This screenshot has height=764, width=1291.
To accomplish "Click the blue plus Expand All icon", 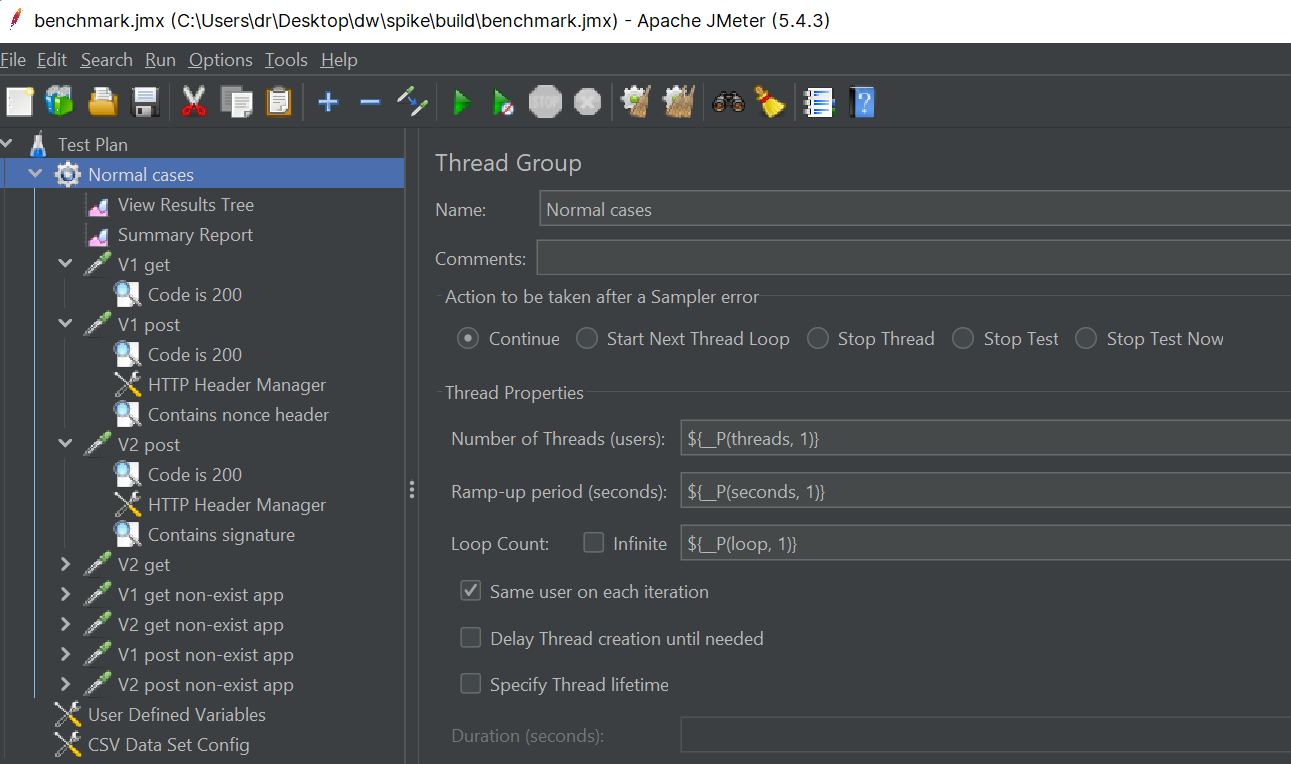I will click(328, 102).
